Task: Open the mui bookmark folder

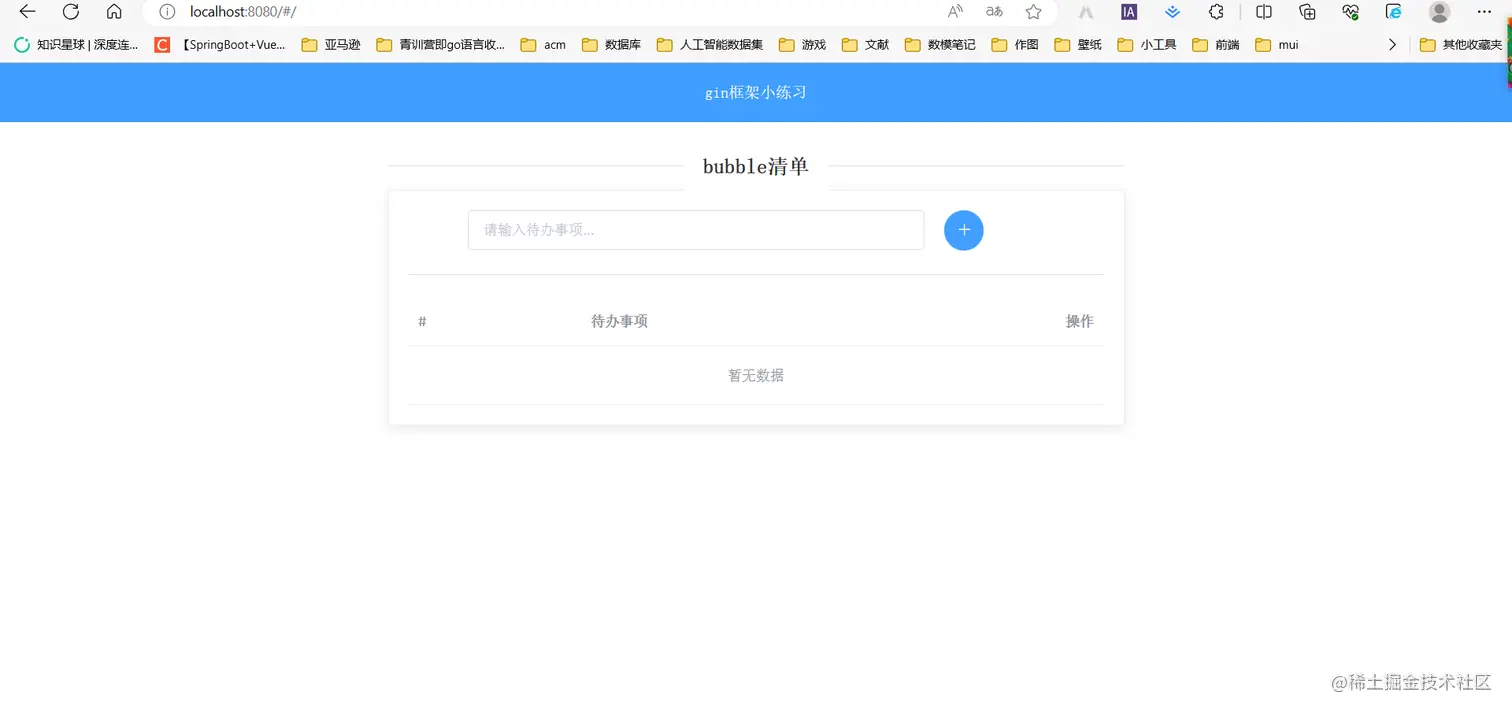Action: pyautogui.click(x=1277, y=45)
